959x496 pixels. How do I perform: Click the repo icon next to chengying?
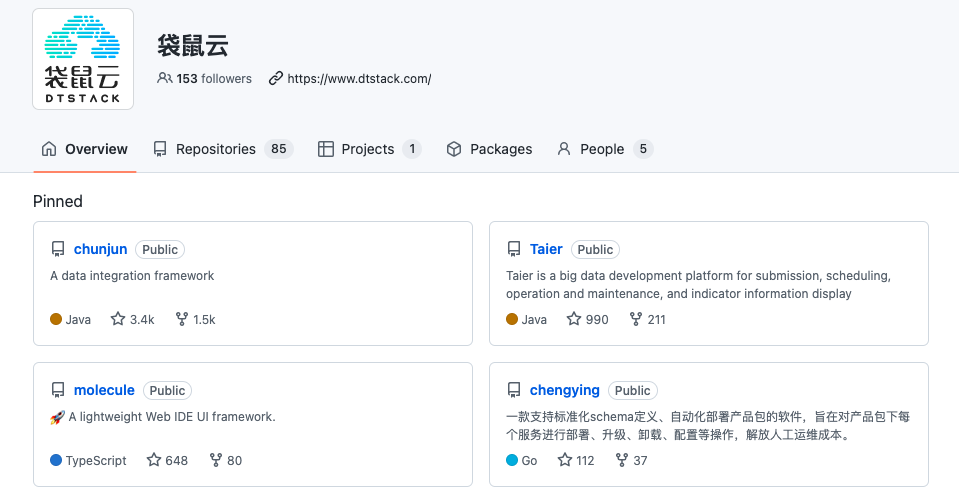click(514, 390)
